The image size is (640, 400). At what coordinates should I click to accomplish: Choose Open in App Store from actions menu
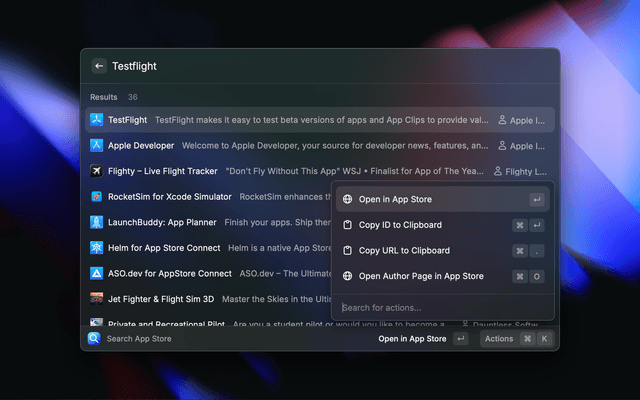(x=442, y=199)
